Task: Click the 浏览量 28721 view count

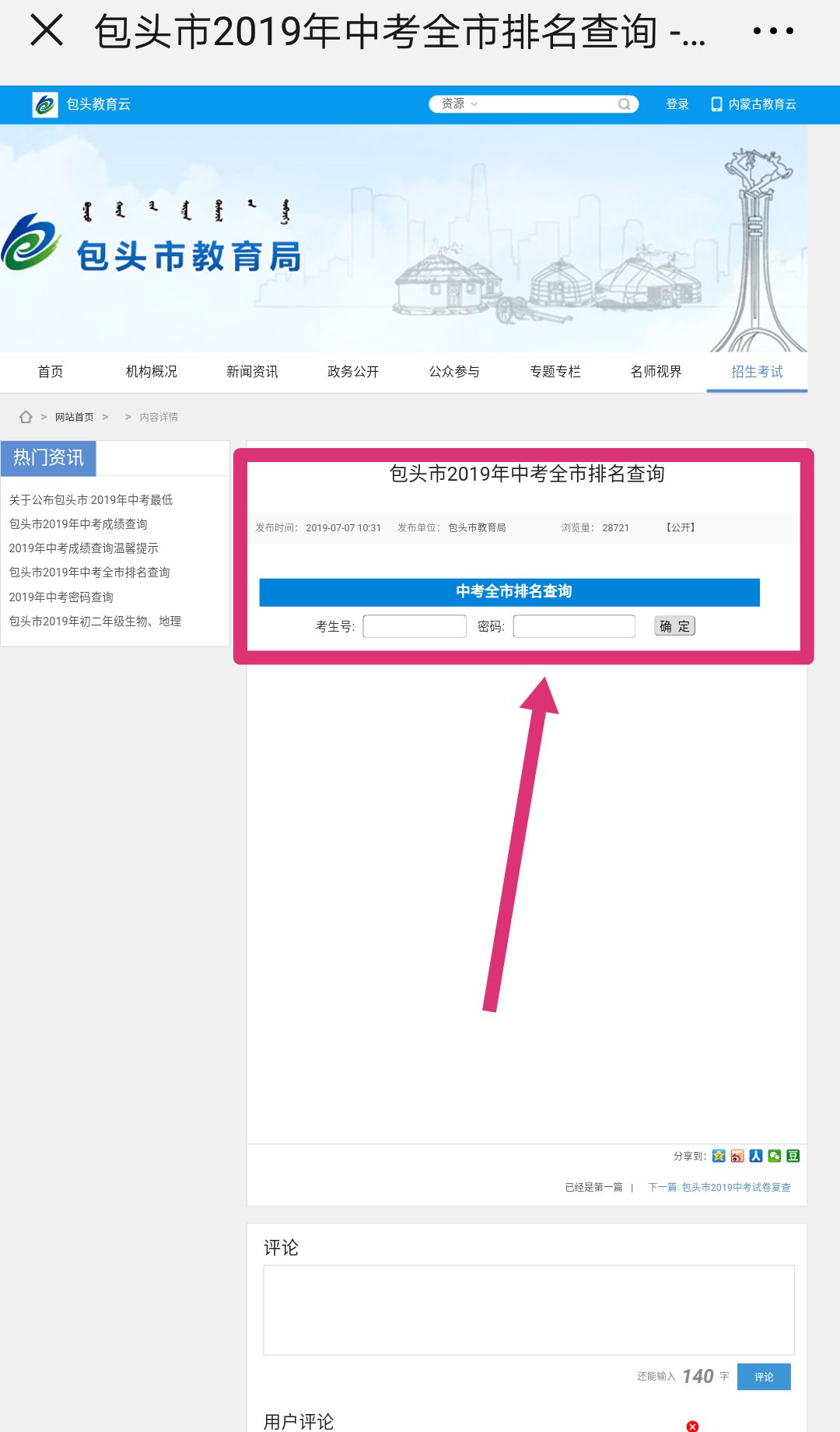Action: 595,527
